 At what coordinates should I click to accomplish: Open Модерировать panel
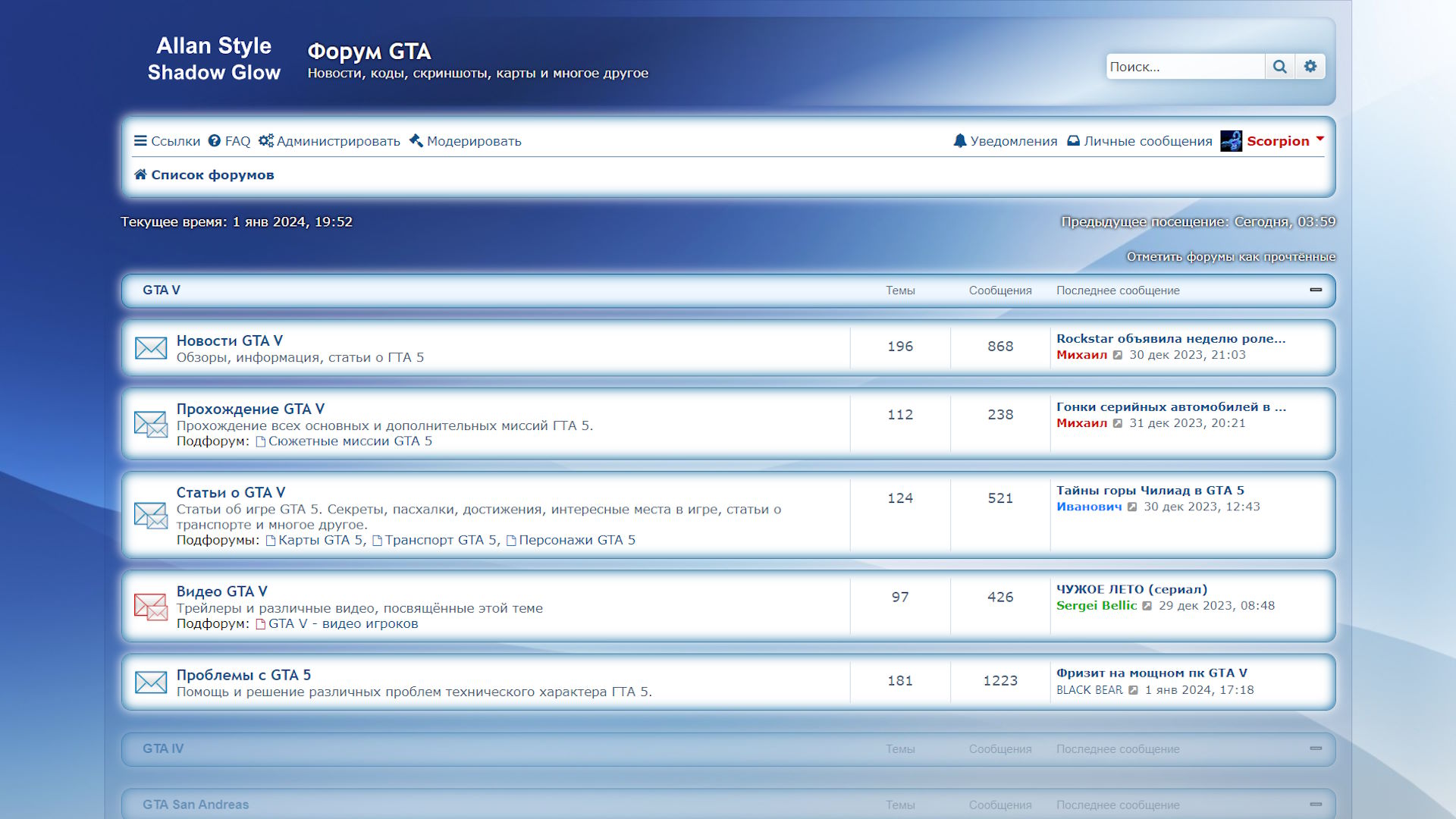coord(465,141)
